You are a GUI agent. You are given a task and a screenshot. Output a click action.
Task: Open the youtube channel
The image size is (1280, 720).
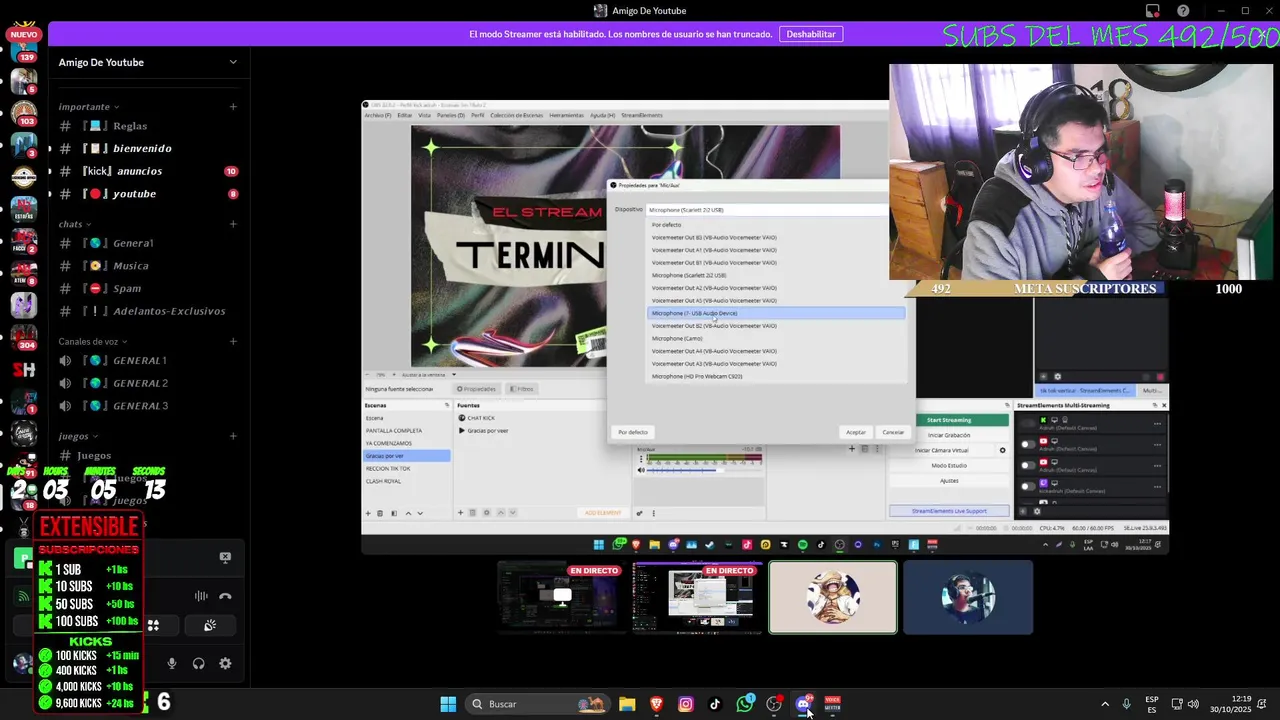tap(148, 194)
